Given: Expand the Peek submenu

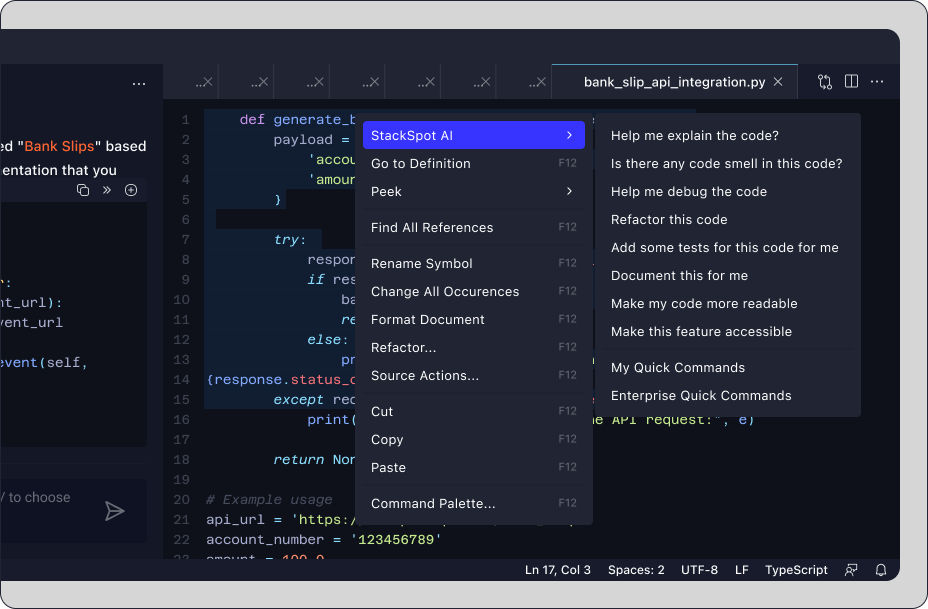Looking at the screenshot, I should (x=569, y=191).
